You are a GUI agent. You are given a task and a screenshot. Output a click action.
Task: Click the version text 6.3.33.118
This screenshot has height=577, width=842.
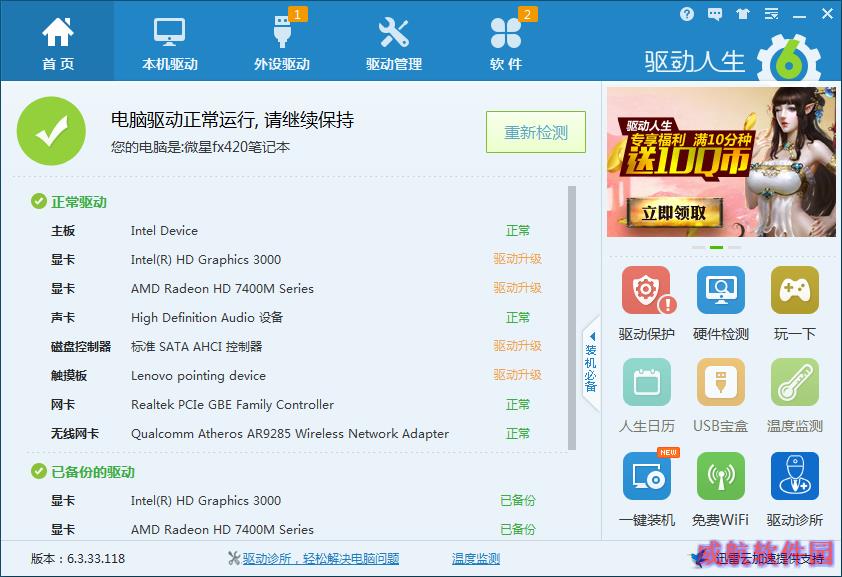click(78, 559)
